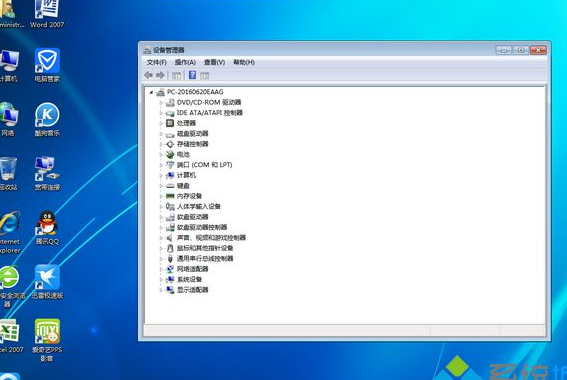Select the PC-20160620EAAG label
This screenshot has width=567, height=380.
pyautogui.click(x=195, y=92)
